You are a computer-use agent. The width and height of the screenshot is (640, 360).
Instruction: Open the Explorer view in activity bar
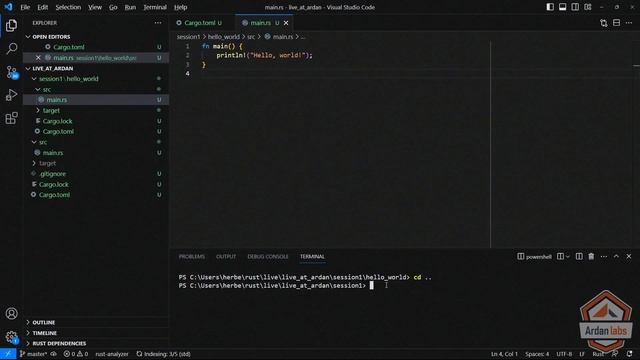(11, 25)
